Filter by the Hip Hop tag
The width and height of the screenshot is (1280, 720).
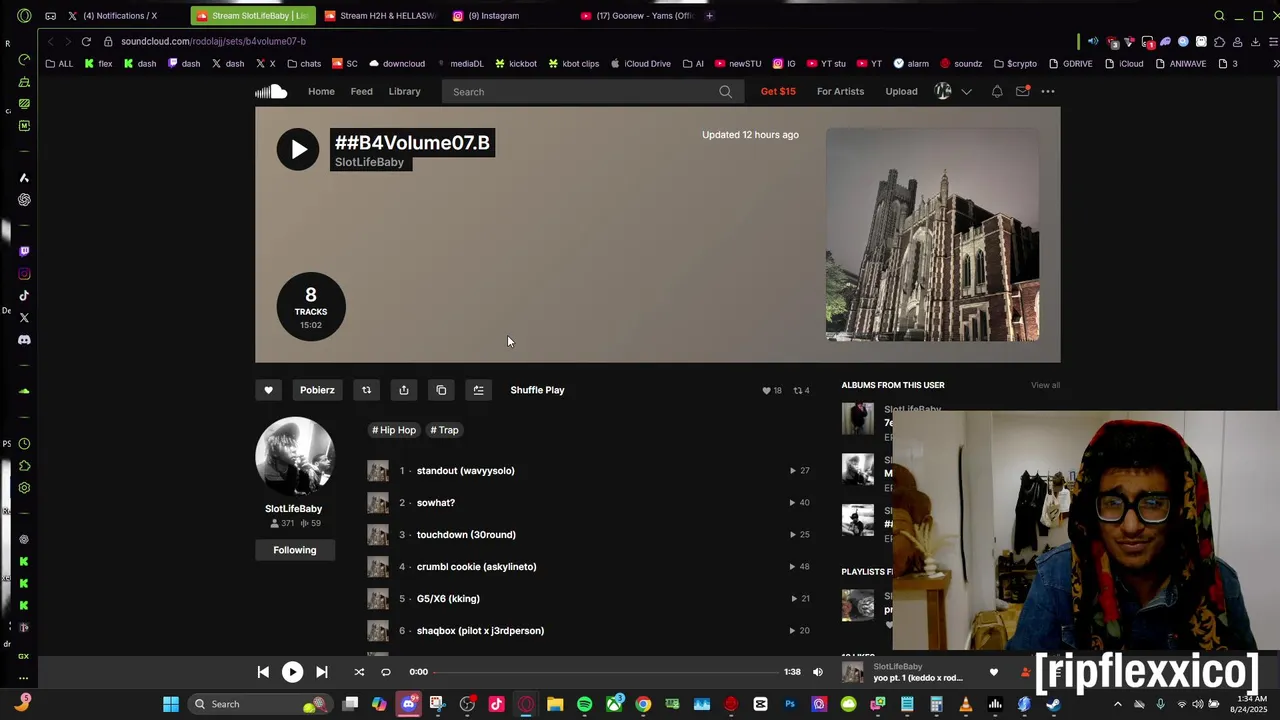click(x=394, y=430)
